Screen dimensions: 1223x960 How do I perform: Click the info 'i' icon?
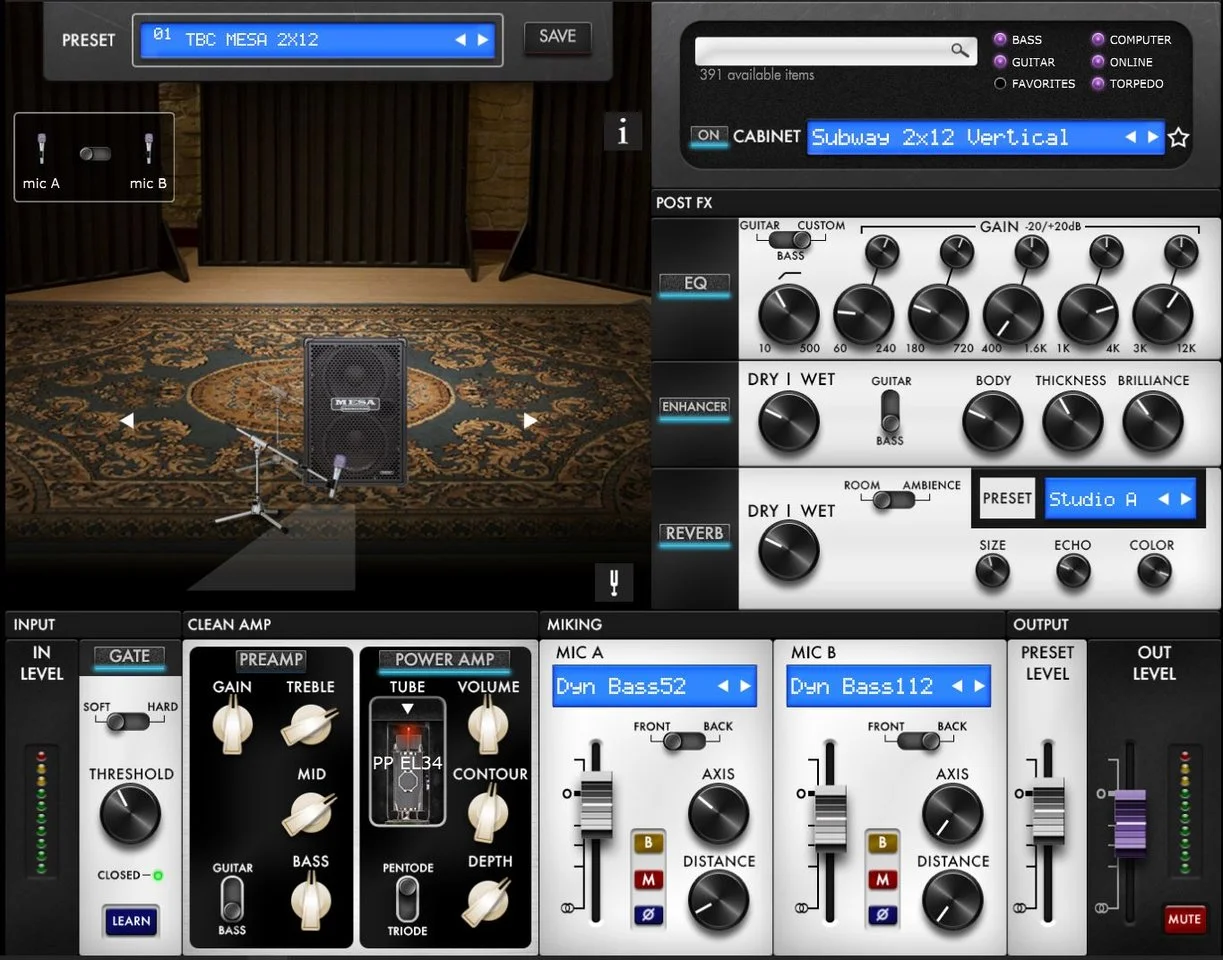pyautogui.click(x=623, y=132)
